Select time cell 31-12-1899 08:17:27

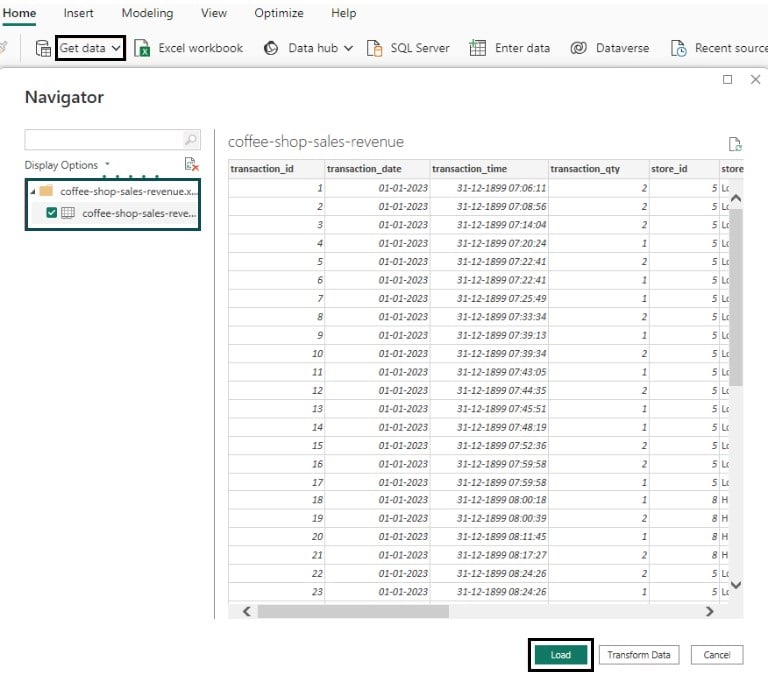click(489, 555)
